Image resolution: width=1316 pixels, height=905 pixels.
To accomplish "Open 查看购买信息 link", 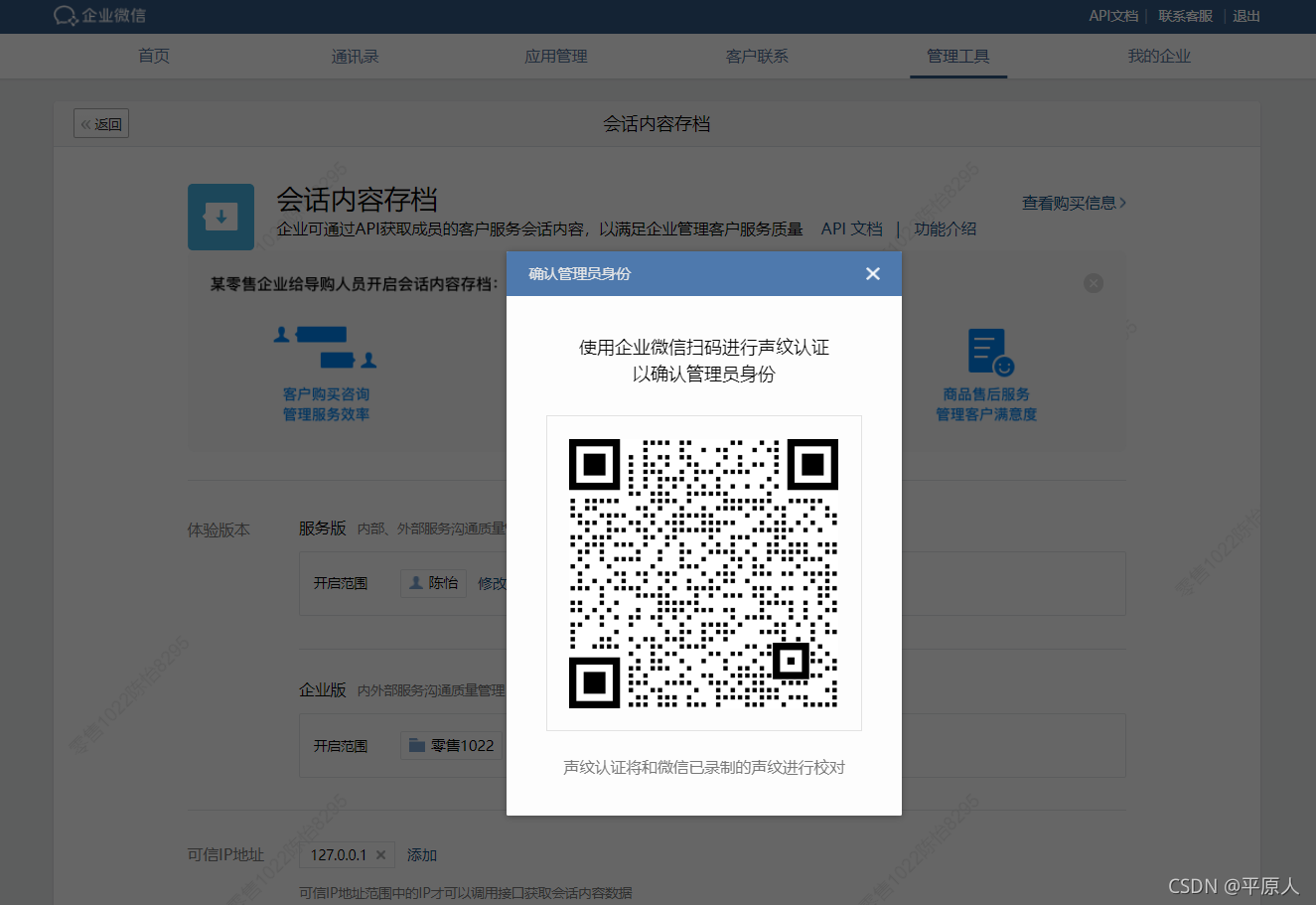I will pyautogui.click(x=1074, y=203).
